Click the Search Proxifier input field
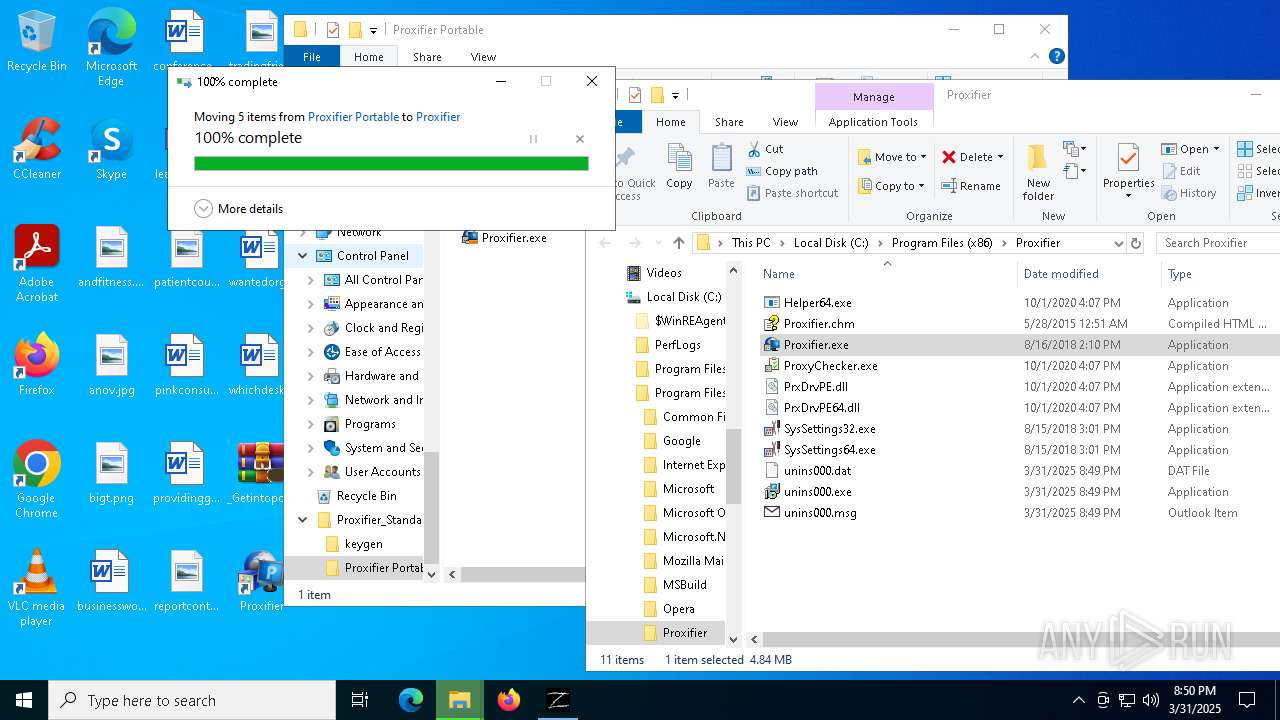 (1219, 243)
